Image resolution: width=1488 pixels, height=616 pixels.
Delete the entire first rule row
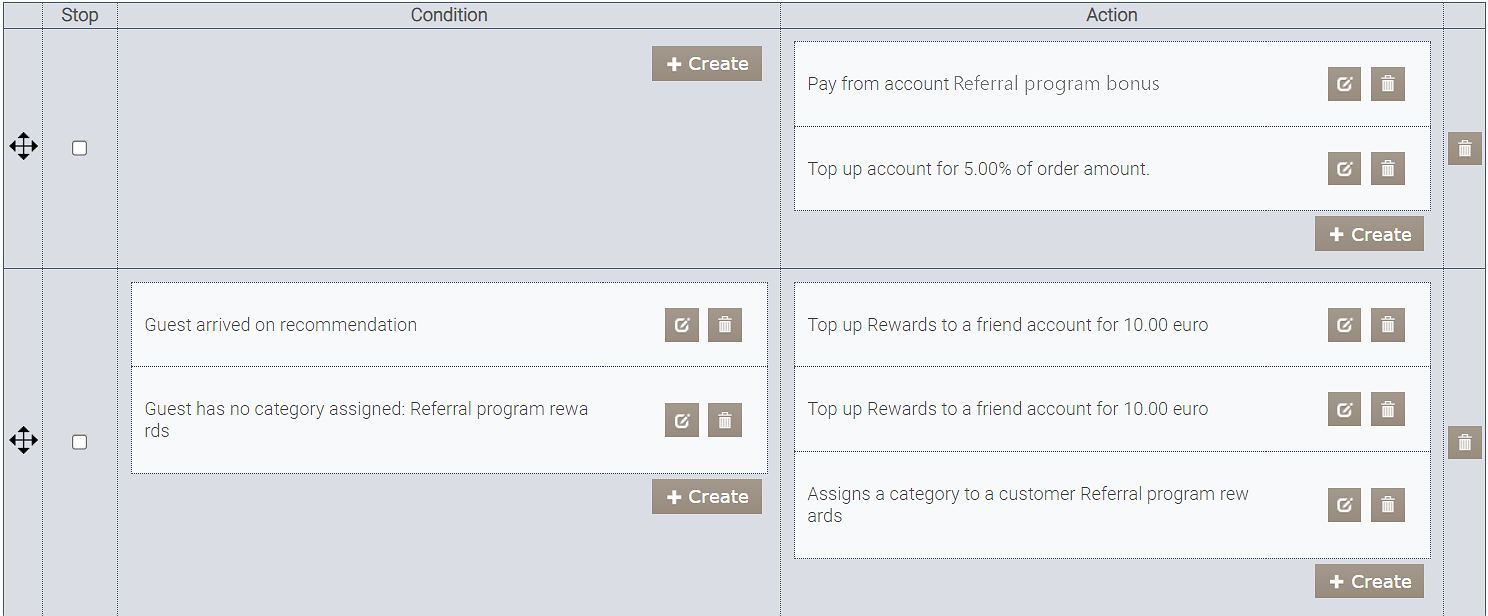[1464, 148]
